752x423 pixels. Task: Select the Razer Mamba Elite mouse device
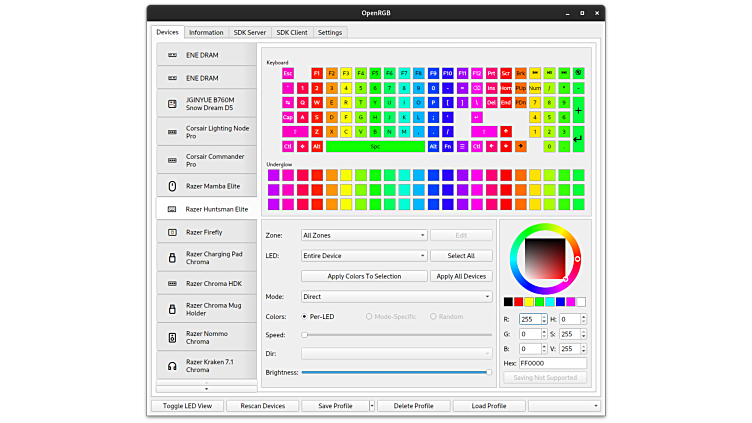(206, 186)
